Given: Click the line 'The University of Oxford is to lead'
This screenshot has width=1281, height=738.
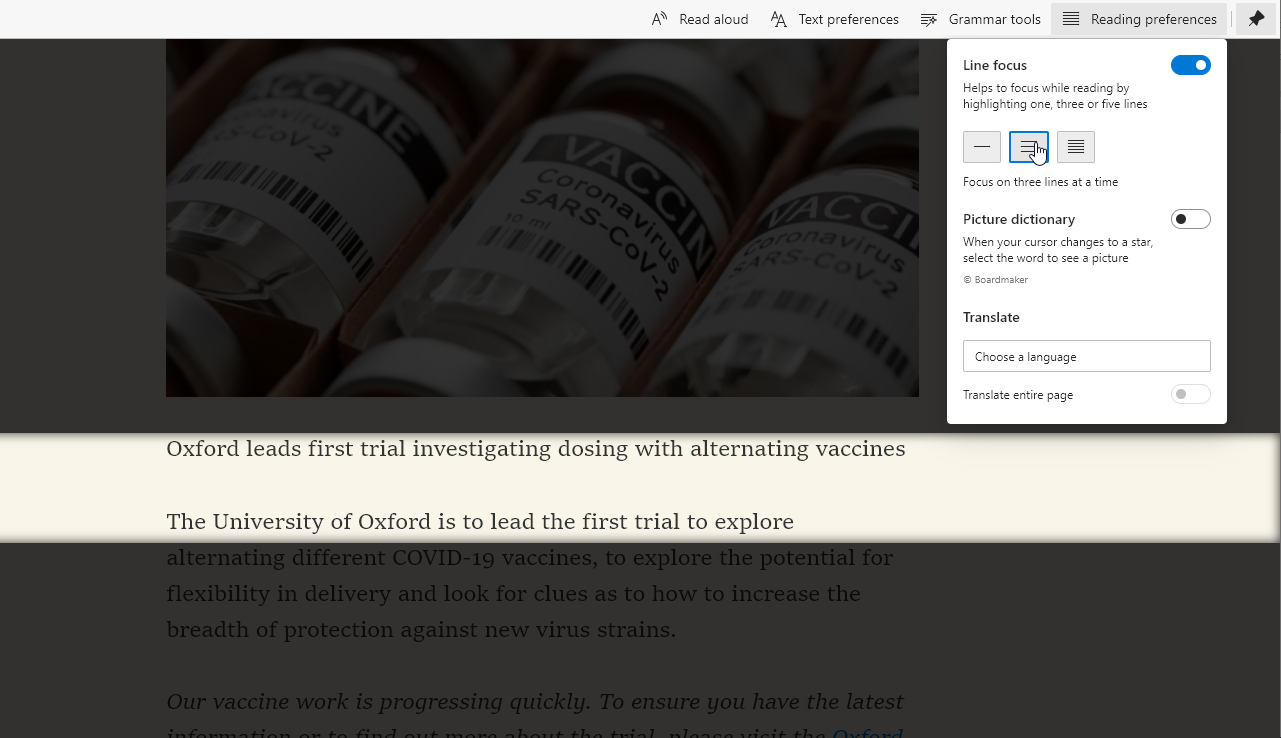Looking at the screenshot, I should tap(480, 522).
